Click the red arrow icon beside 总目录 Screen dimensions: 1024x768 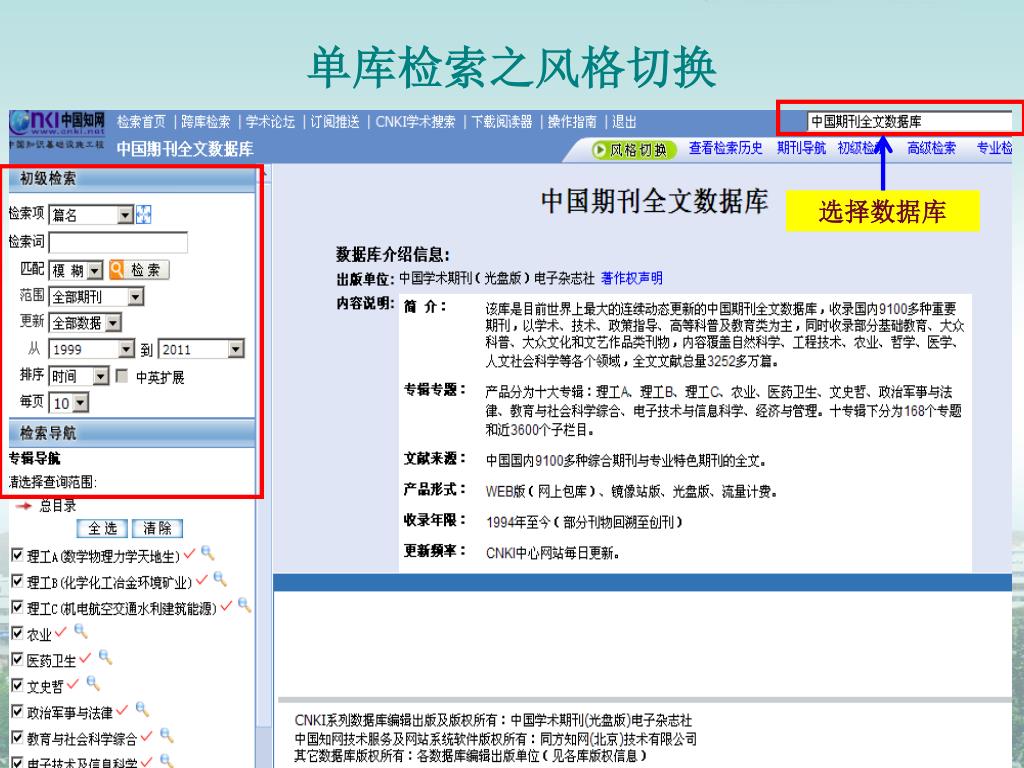[x=24, y=505]
